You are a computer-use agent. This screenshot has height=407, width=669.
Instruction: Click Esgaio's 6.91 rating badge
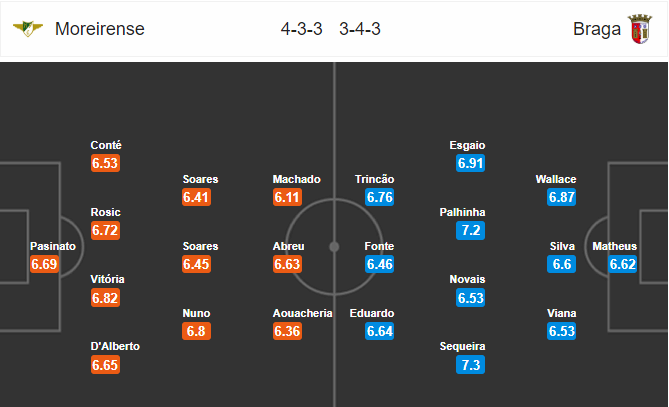[x=470, y=163]
